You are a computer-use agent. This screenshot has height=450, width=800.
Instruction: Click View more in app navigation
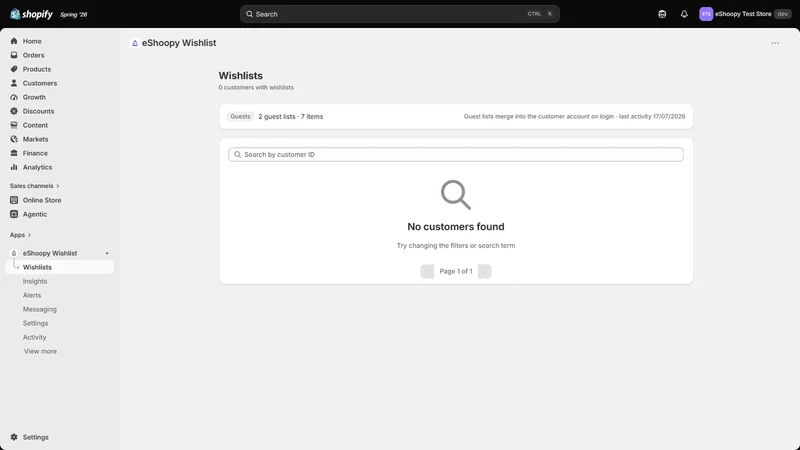pos(40,352)
